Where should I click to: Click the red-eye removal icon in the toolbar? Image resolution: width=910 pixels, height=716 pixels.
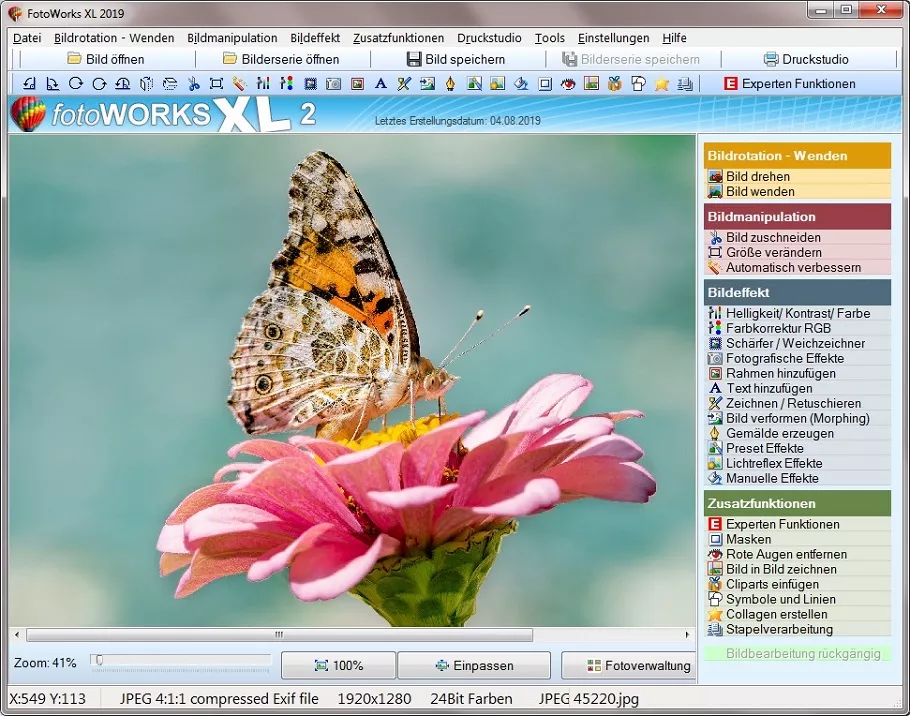[x=569, y=84]
